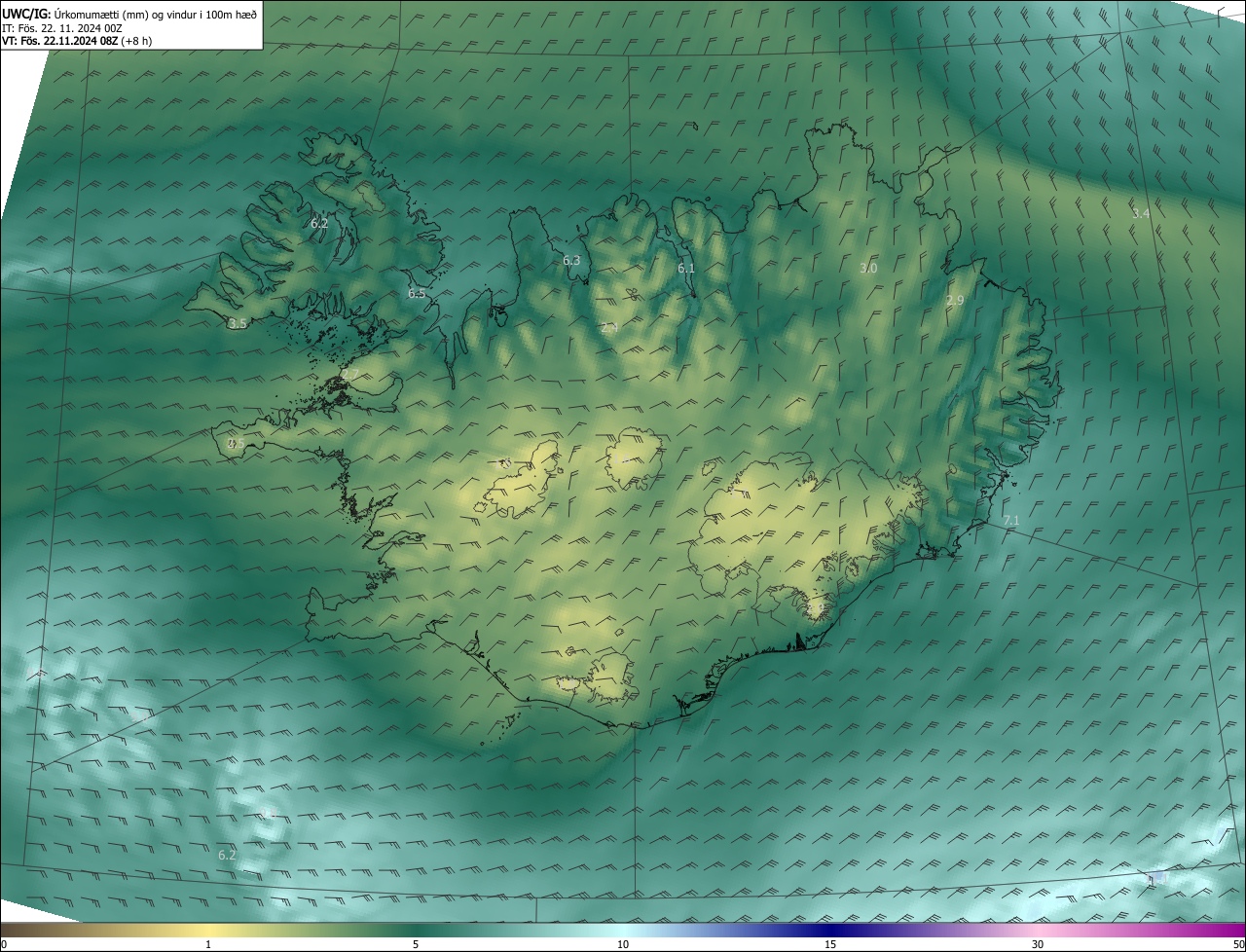This screenshot has width=1246, height=952.
Task: Pick the dark navy colour above the 15 tick
Action: (x=830, y=930)
